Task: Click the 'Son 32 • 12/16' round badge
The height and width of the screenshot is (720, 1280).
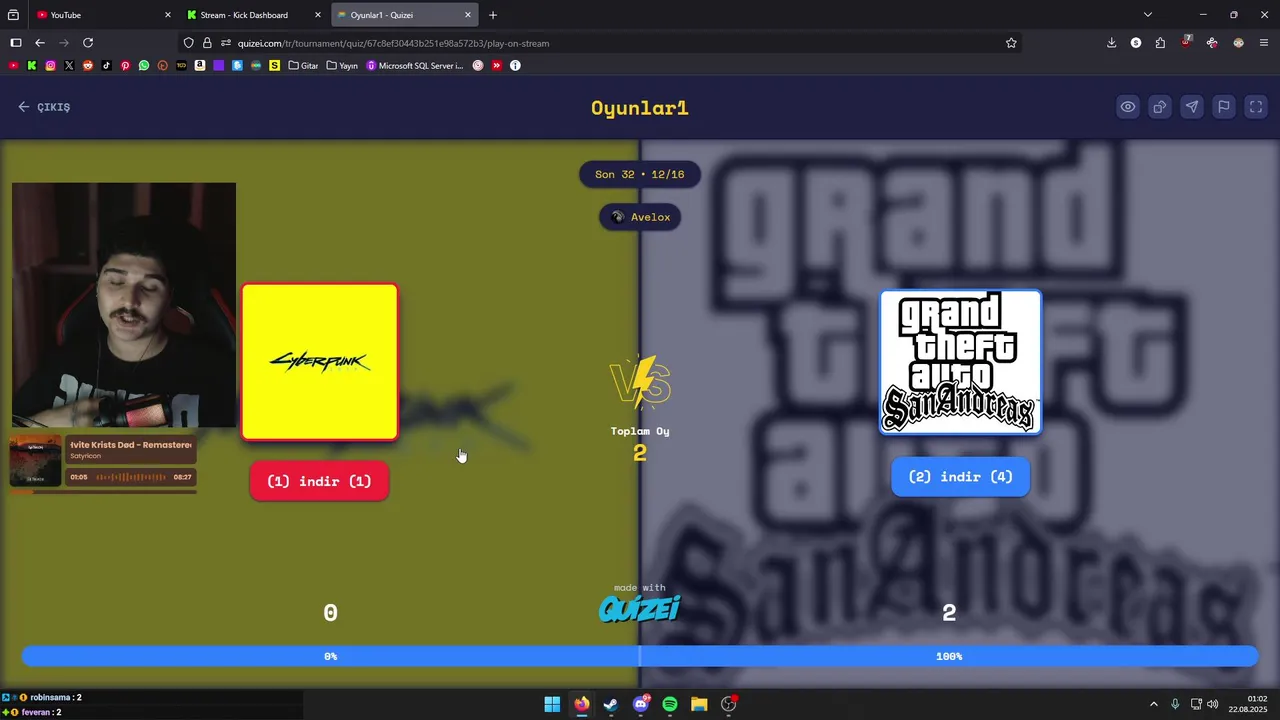Action: click(640, 174)
